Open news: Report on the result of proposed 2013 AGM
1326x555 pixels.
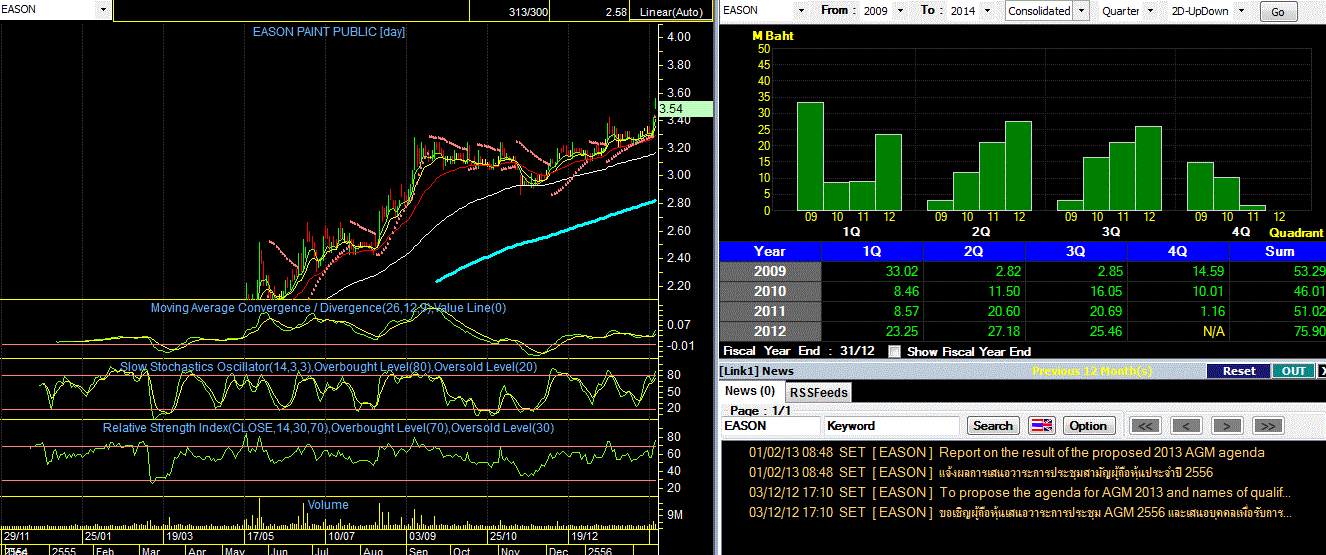(x=1101, y=452)
